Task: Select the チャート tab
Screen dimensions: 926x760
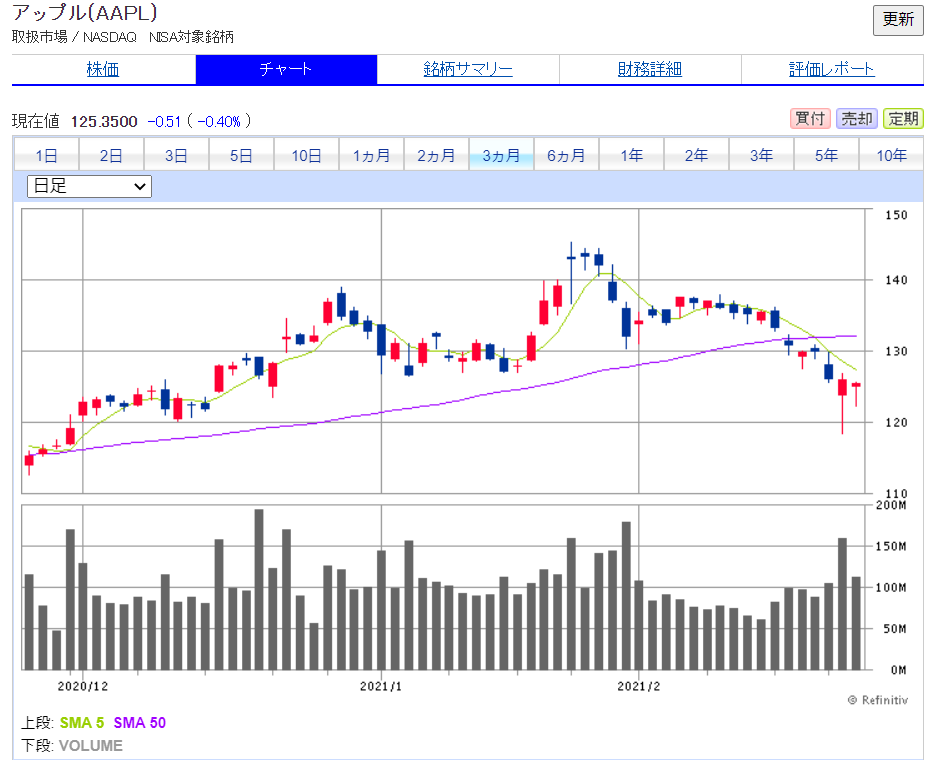Action: click(x=286, y=70)
